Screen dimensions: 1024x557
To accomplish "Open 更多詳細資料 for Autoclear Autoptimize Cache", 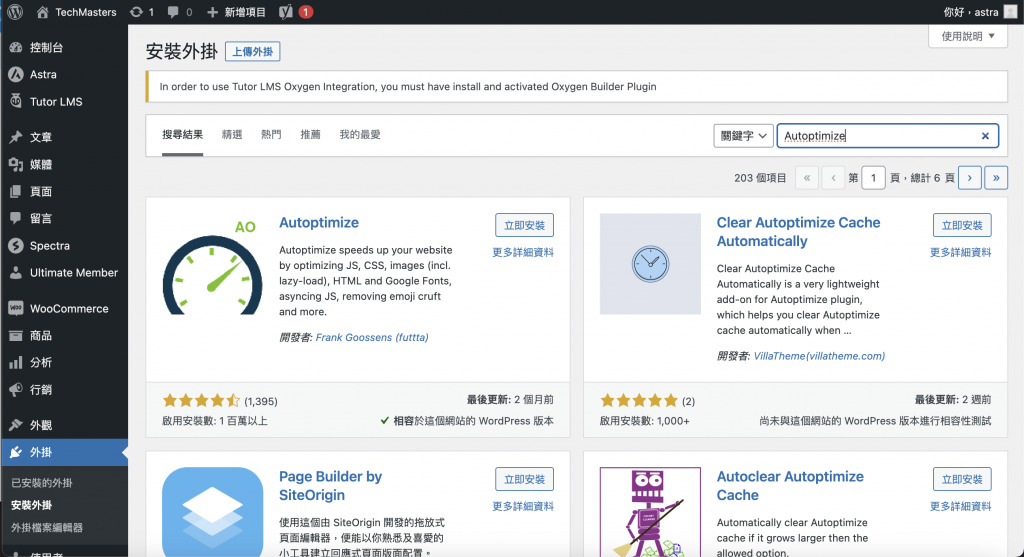I will [x=961, y=506].
